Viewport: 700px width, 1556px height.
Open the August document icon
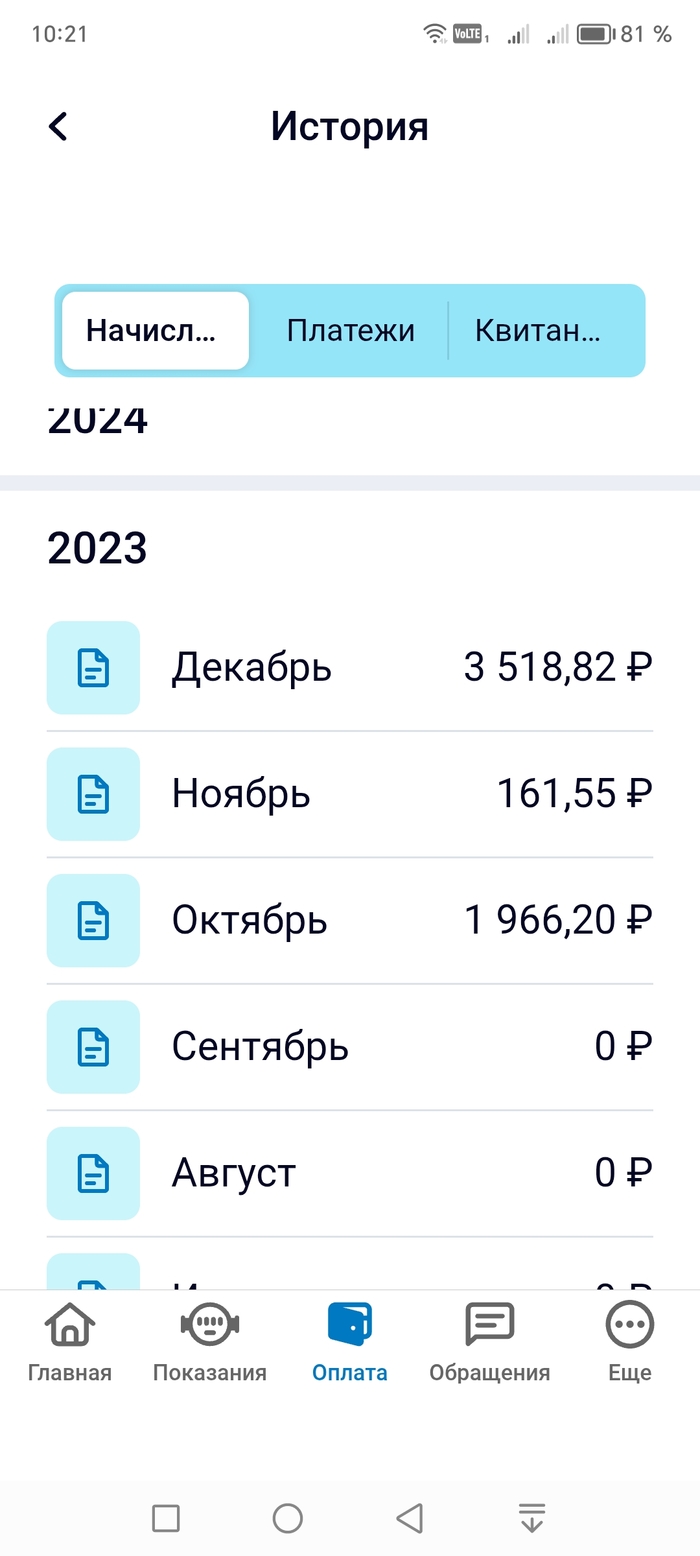pos(93,1173)
